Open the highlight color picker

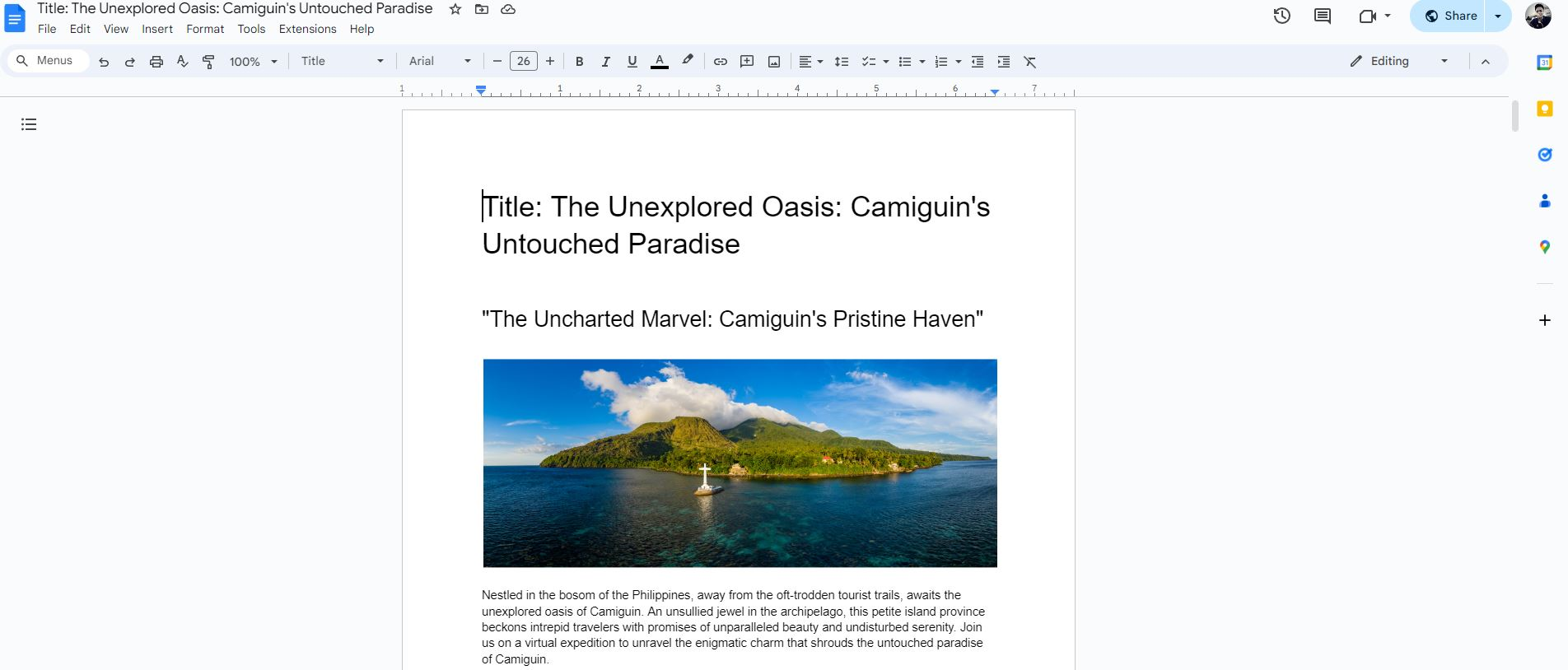tap(688, 62)
